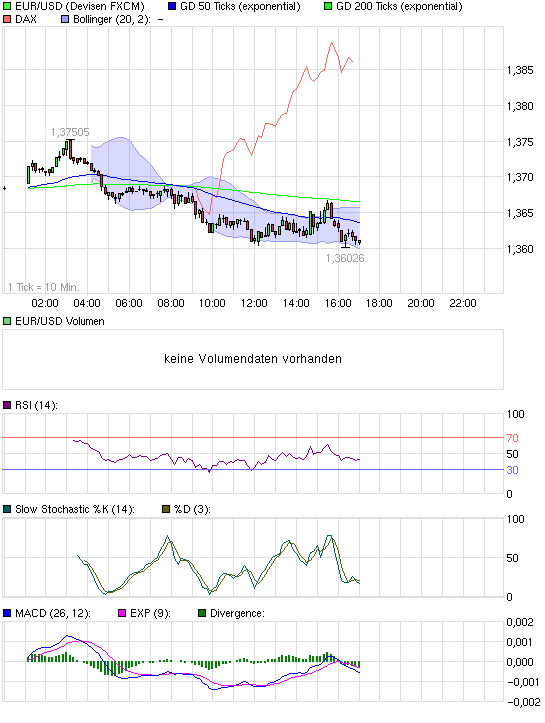Click the green GD 200 Ticks swatch
Screen dimensions: 545x723
point(328,6)
